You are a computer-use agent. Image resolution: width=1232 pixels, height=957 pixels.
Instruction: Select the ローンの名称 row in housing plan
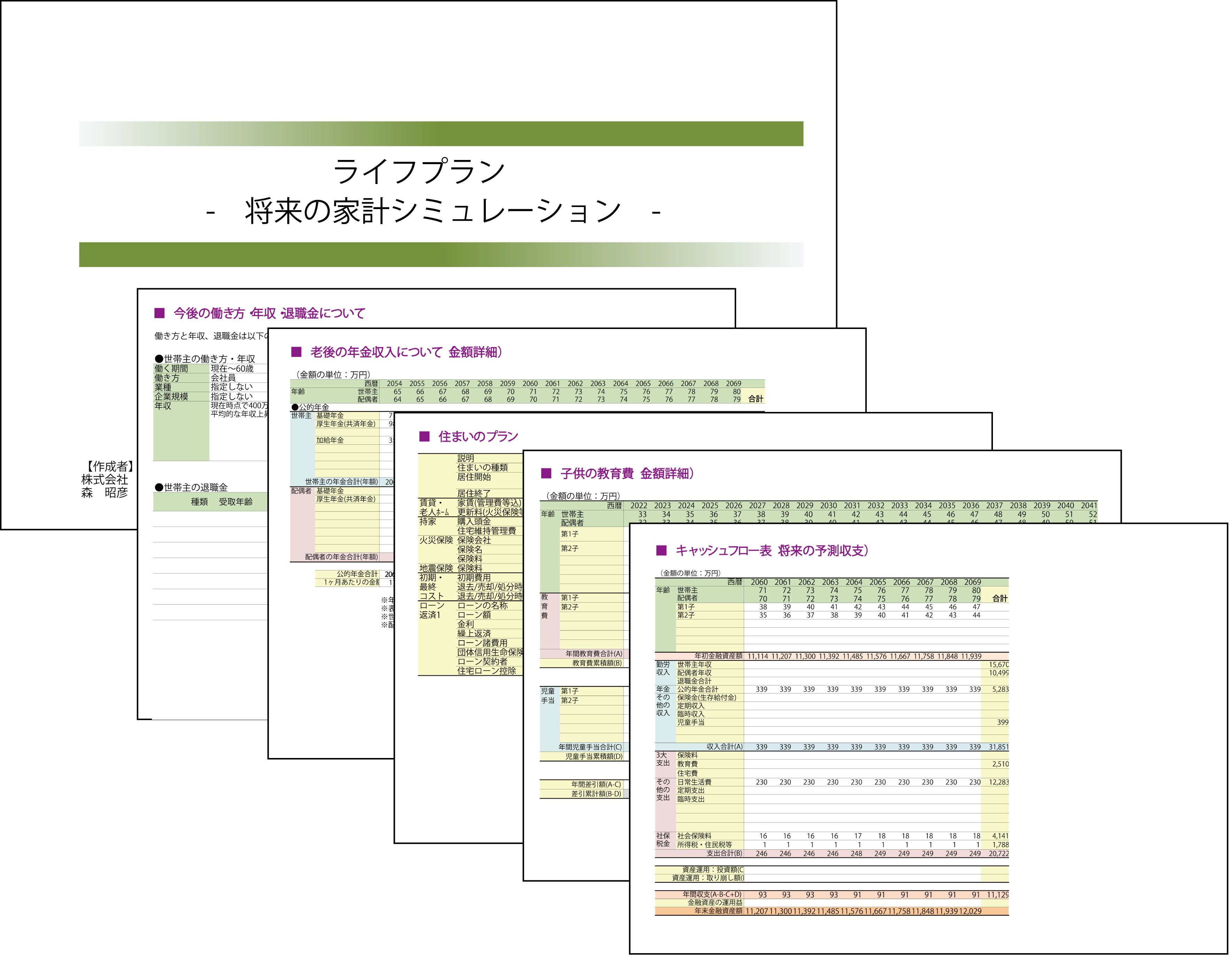482,605
